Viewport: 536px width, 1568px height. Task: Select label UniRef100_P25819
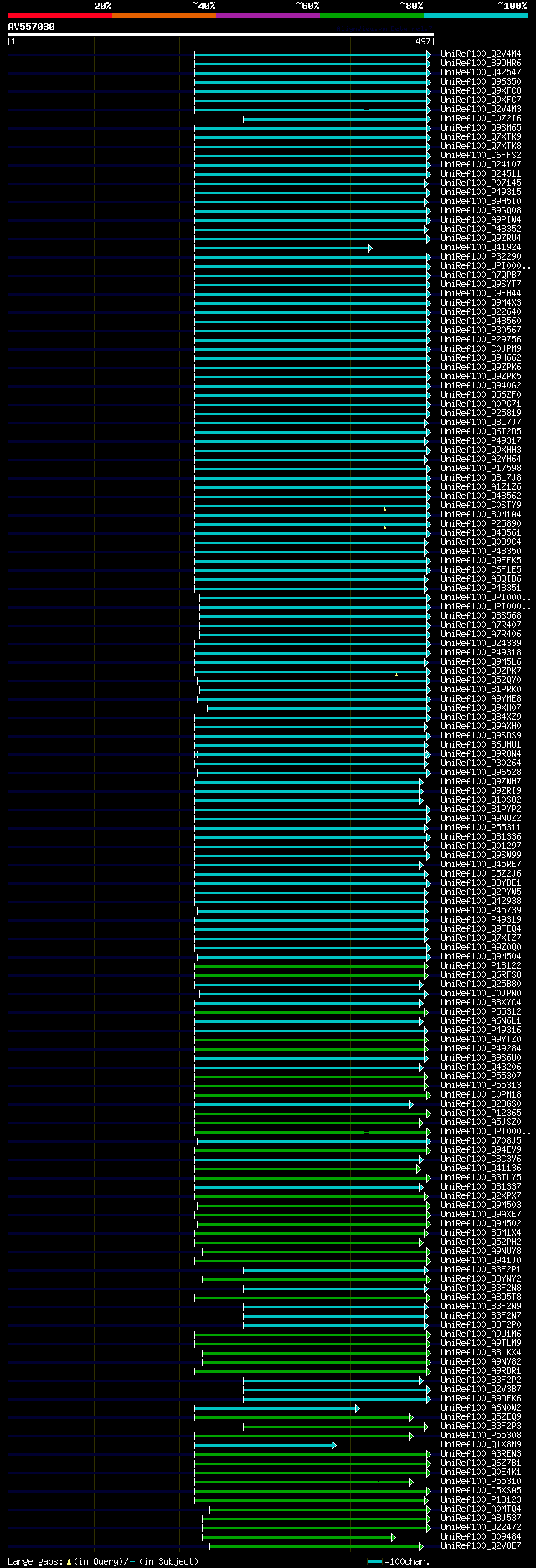481,413
